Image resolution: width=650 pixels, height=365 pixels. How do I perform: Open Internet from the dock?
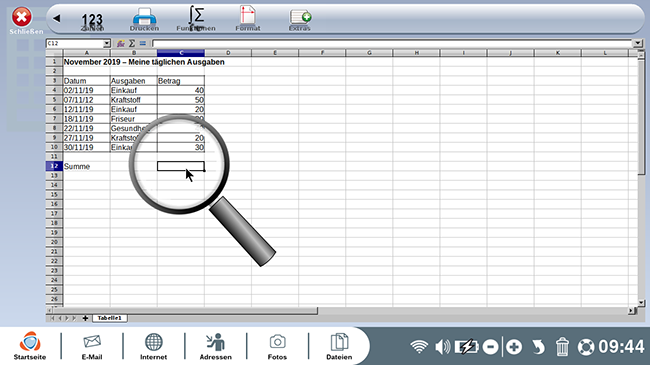pyautogui.click(x=153, y=346)
